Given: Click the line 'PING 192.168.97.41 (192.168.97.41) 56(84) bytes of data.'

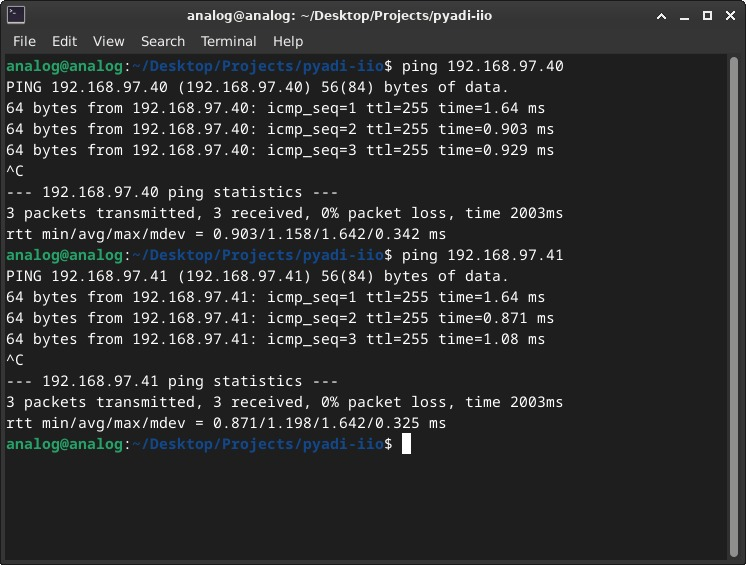Looking at the screenshot, I should (257, 276).
